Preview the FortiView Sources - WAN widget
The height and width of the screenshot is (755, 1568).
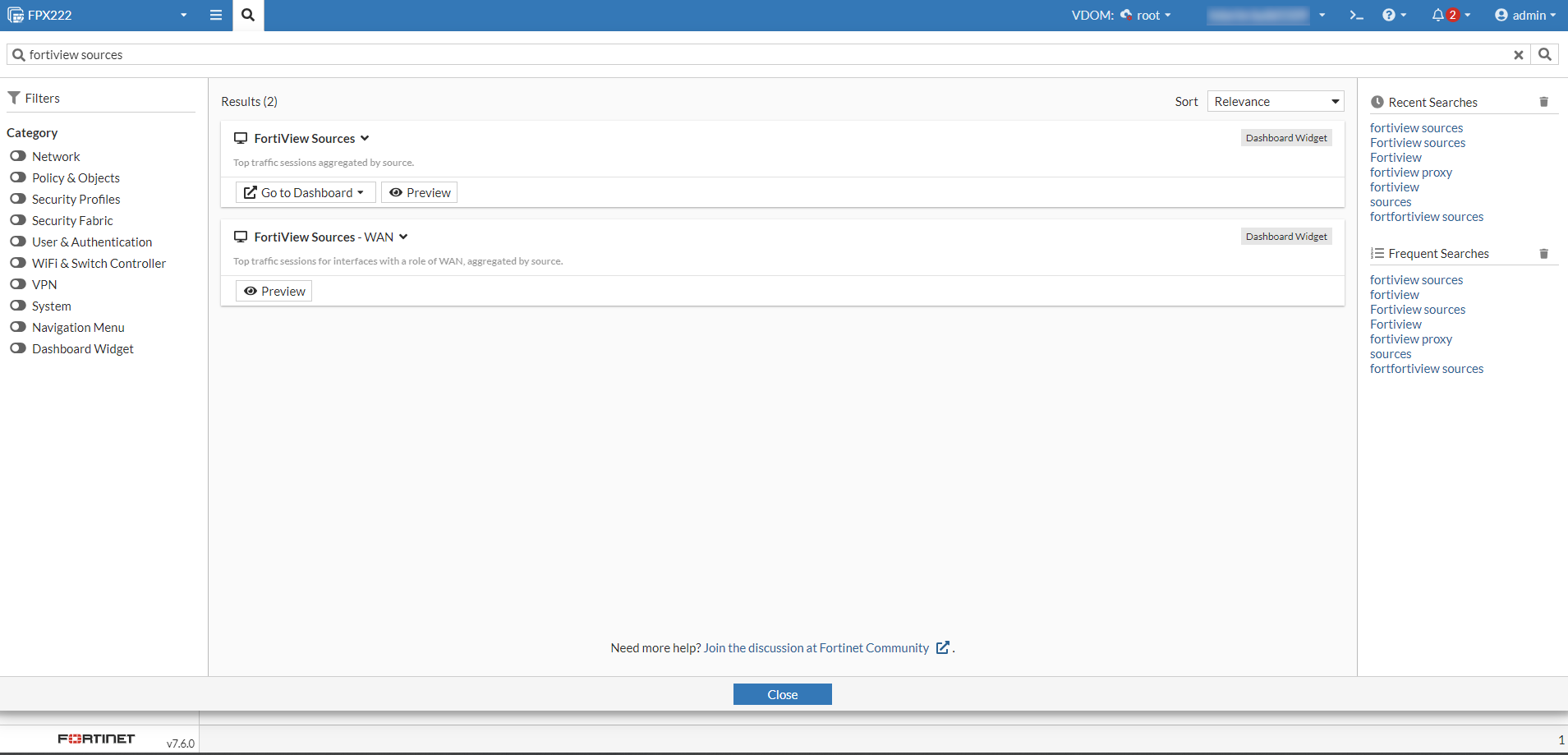pyautogui.click(x=274, y=291)
